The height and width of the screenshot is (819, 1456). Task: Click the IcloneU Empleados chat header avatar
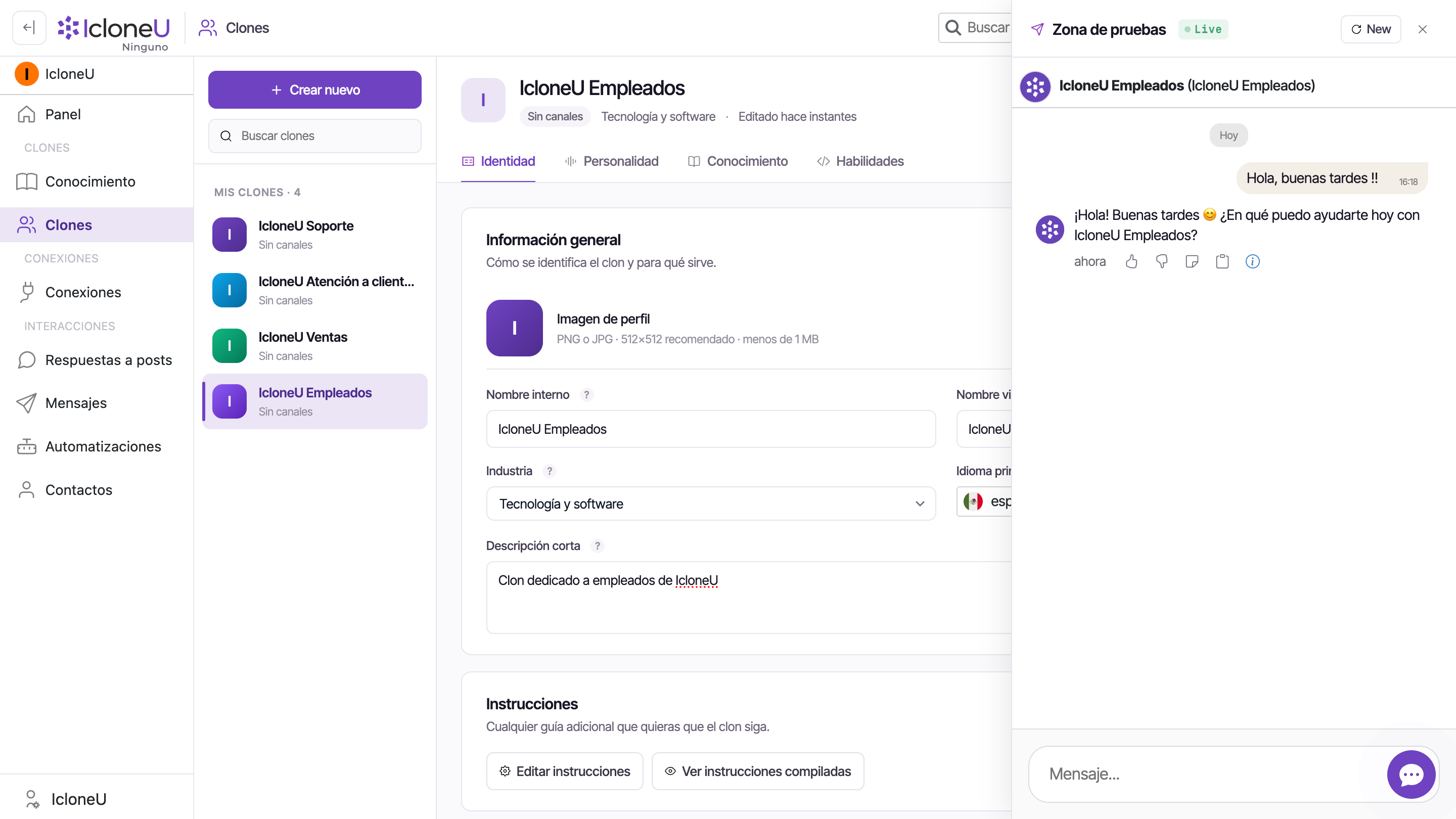pyautogui.click(x=1035, y=86)
